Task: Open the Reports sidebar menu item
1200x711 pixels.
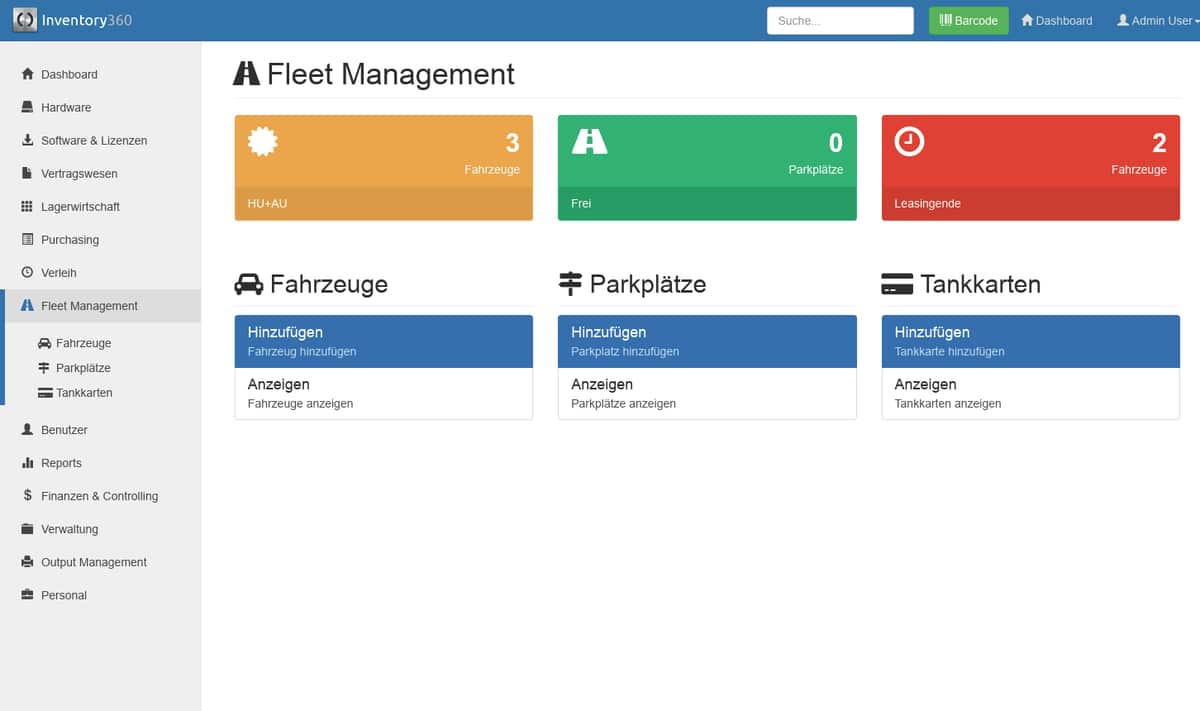Action: (60, 462)
